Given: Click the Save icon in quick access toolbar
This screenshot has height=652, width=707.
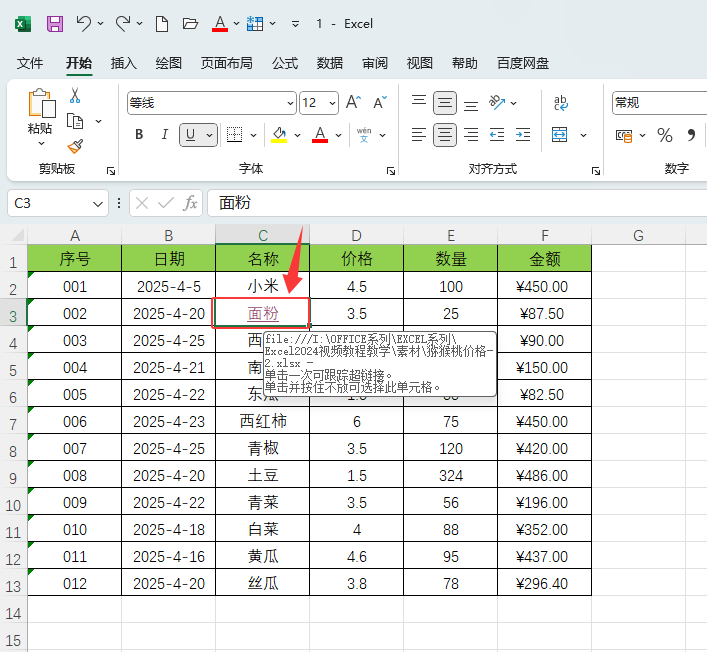Looking at the screenshot, I should coord(55,23).
